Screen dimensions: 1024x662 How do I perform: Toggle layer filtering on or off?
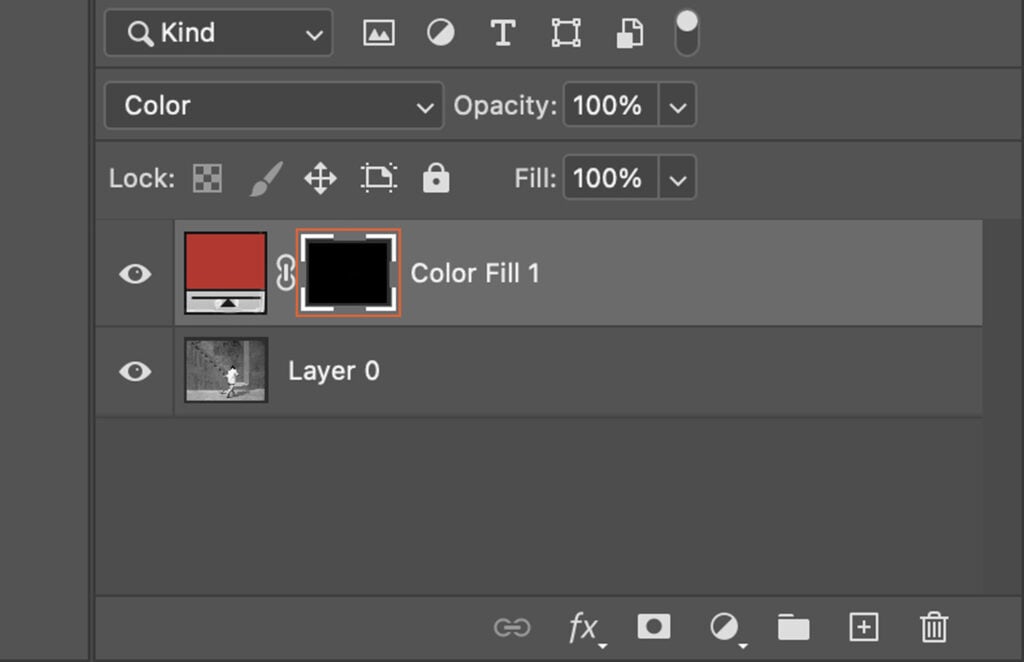pos(686,31)
